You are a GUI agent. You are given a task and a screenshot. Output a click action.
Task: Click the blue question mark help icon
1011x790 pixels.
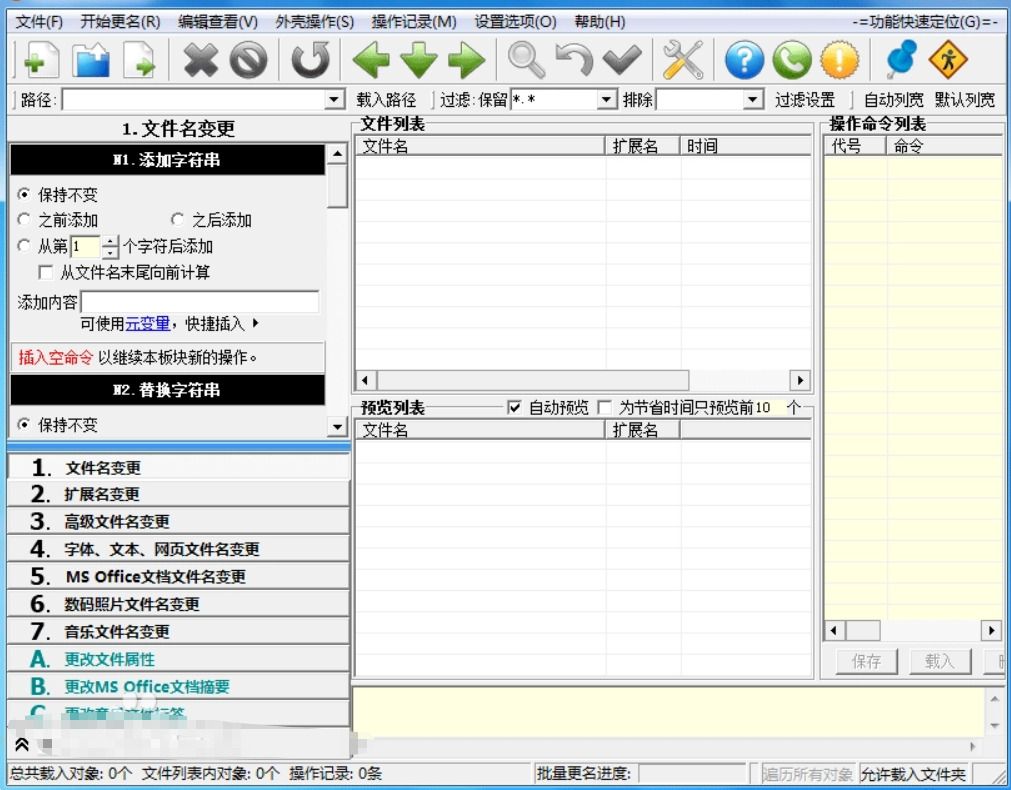[744, 61]
